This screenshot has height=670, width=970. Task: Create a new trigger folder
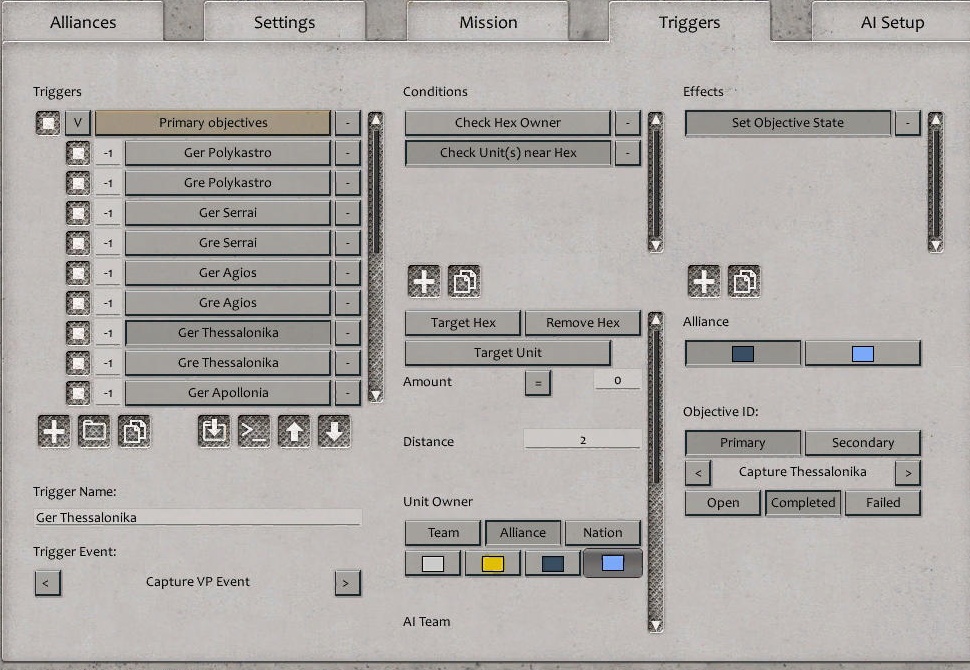coord(94,431)
